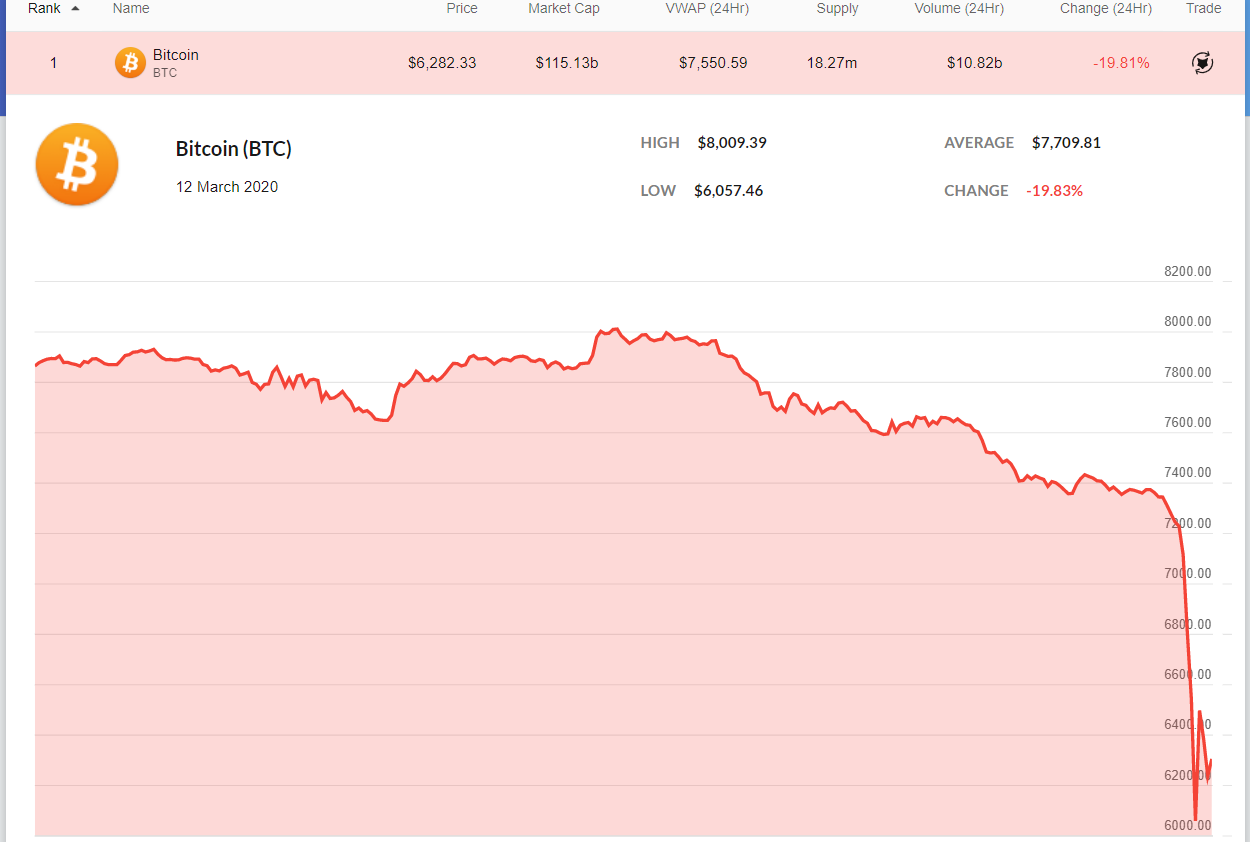Image resolution: width=1250 pixels, height=842 pixels.
Task: Click the 8200.00 axis label
Action: pyautogui.click(x=1188, y=272)
